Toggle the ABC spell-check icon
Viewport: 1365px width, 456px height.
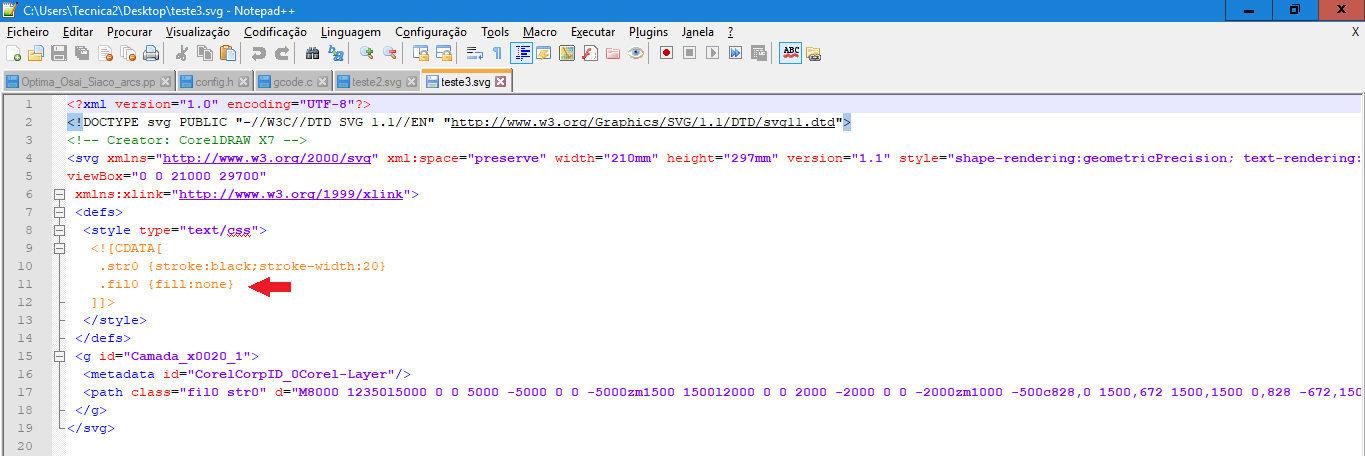tap(790, 53)
